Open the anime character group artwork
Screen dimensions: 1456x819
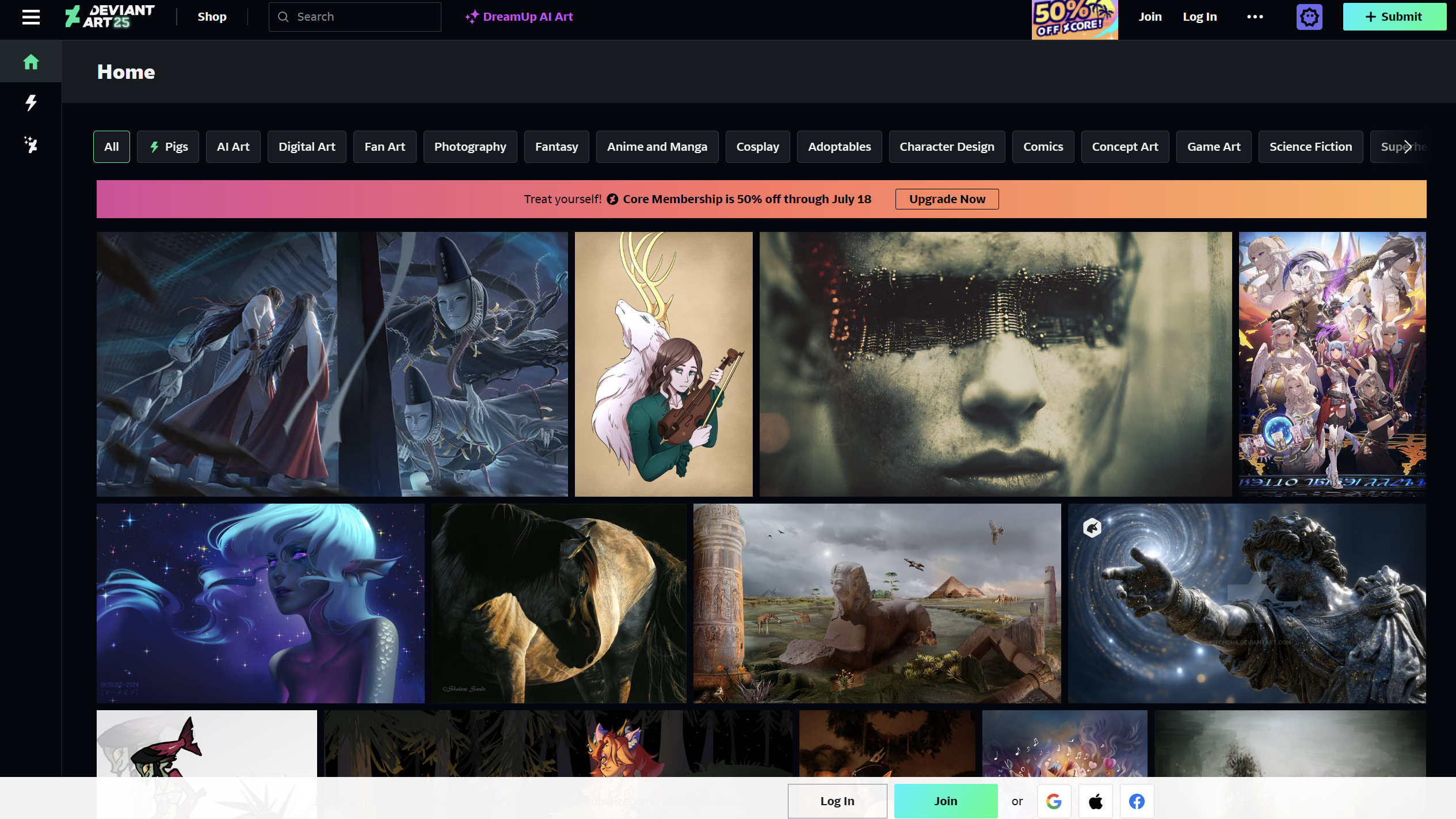pyautogui.click(x=1332, y=364)
